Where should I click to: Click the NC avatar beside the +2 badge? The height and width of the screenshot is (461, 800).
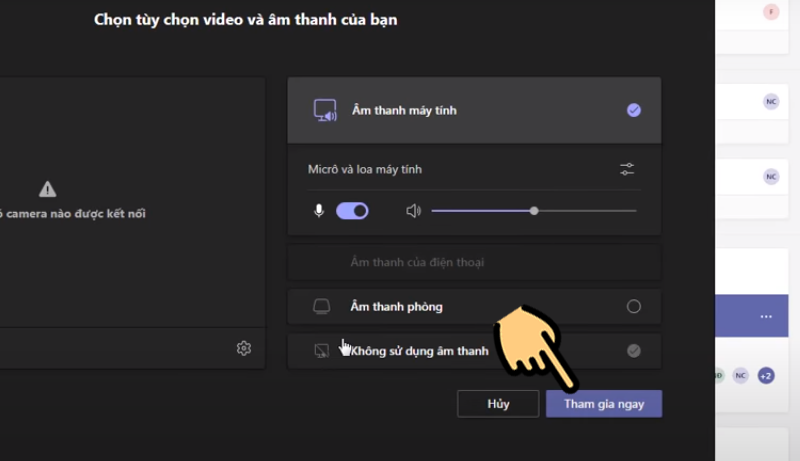(740, 376)
